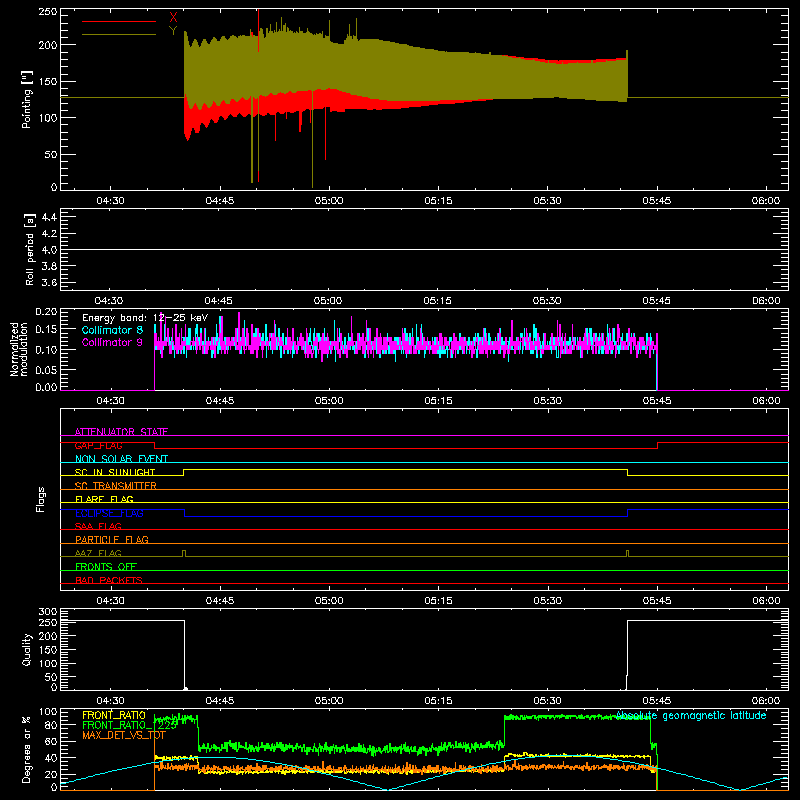The height and width of the screenshot is (800, 800).
Task: Select the BAD_PACKETS flag label
Action: click(109, 580)
